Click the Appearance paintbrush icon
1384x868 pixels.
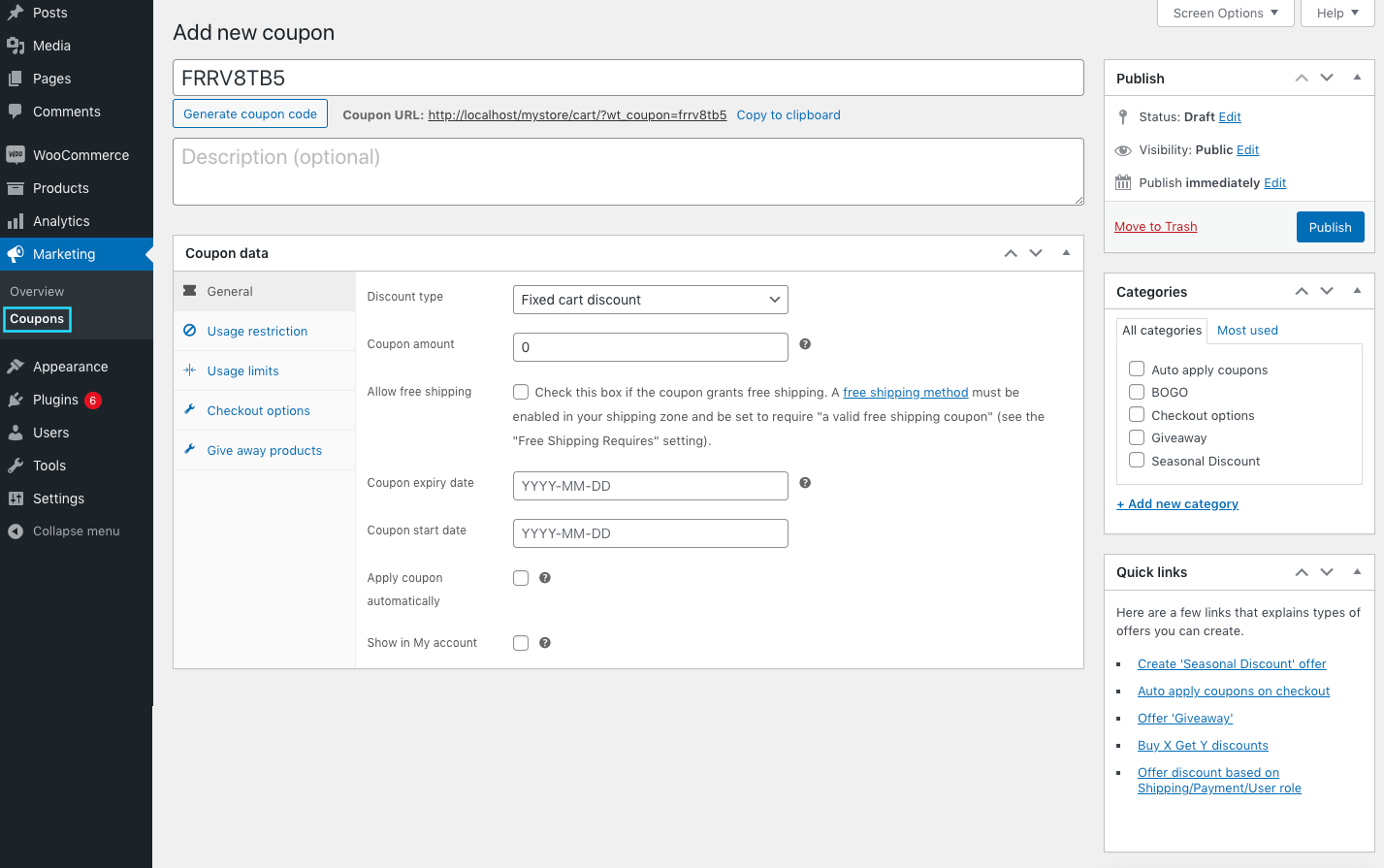(16, 367)
